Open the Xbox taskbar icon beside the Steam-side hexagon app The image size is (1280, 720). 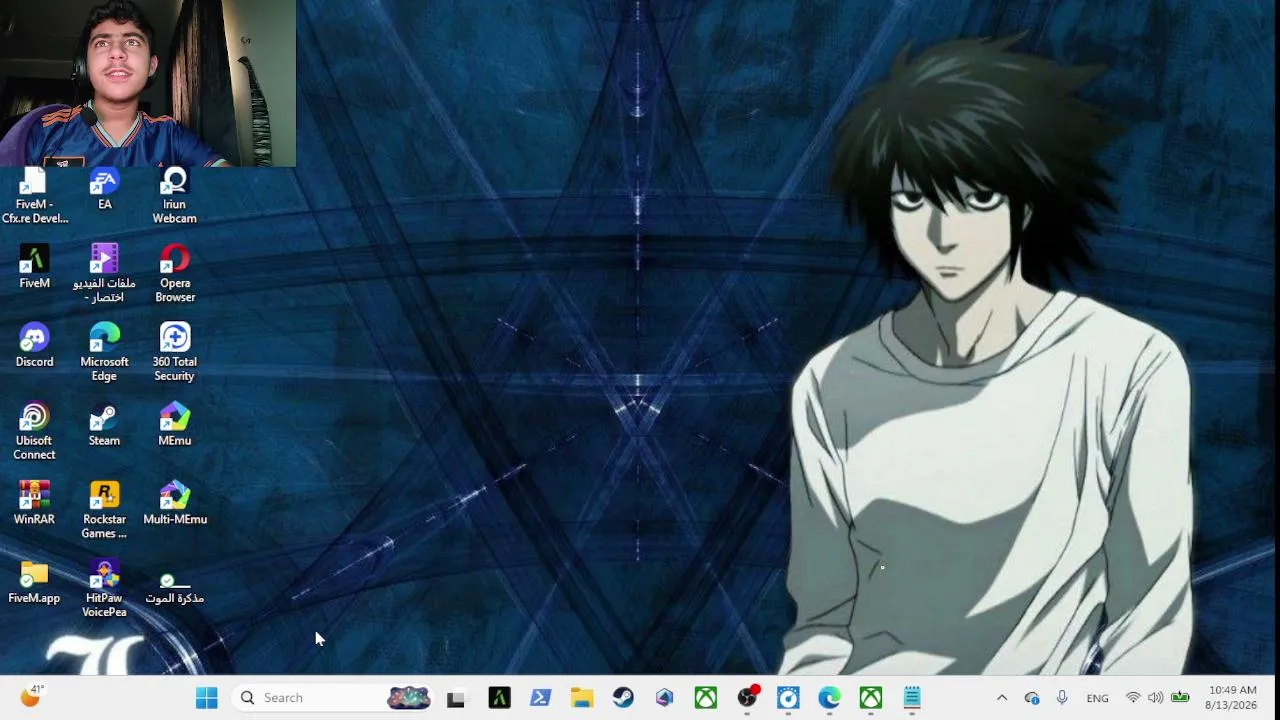(706, 698)
